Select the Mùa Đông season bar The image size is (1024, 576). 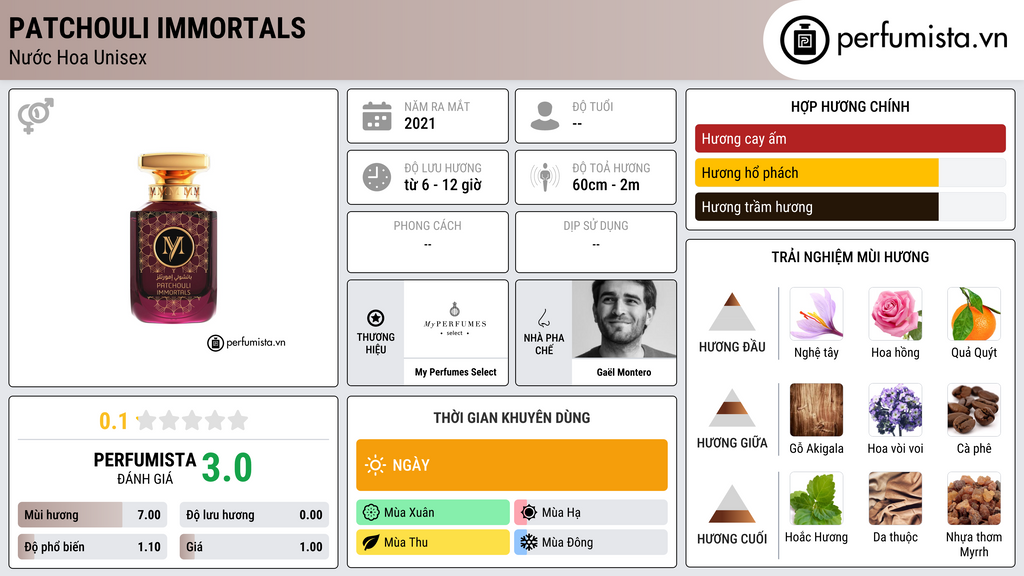click(591, 542)
